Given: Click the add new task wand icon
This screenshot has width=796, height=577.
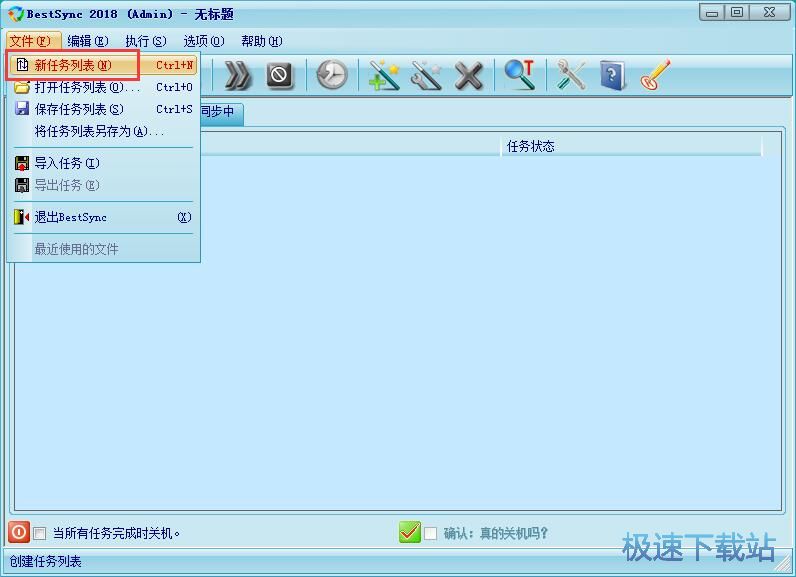Looking at the screenshot, I should point(384,76).
